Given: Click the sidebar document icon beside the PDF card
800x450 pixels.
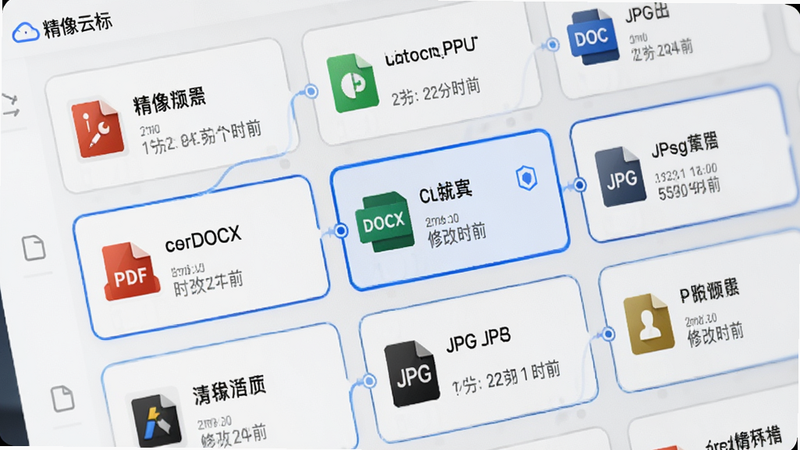Looking at the screenshot, I should 34,248.
